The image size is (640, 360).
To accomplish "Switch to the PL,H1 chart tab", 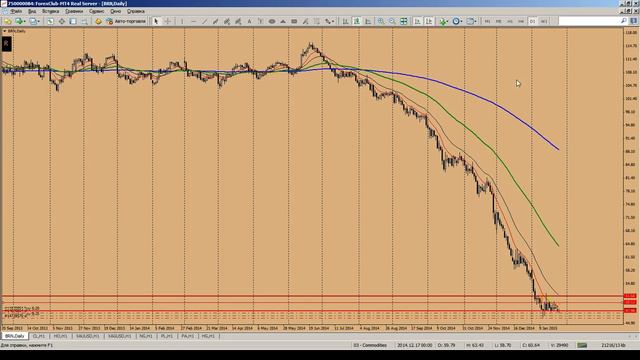I will pos(167,336).
